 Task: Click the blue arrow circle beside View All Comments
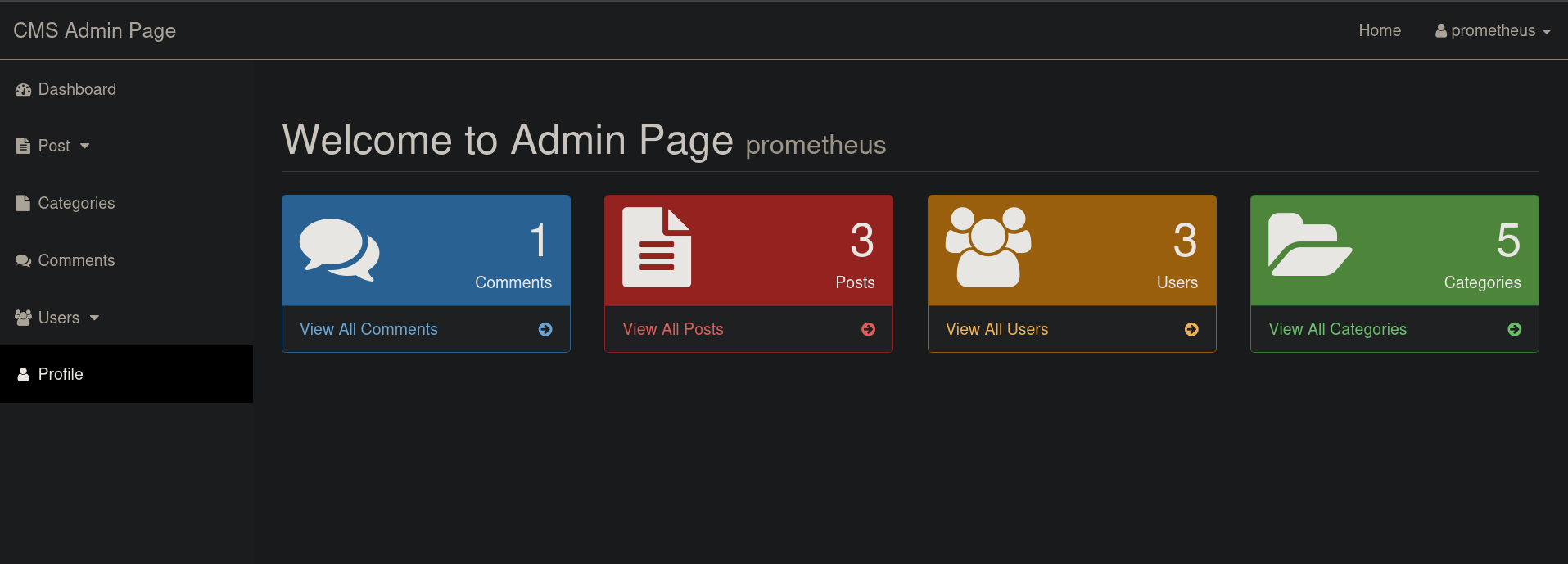click(x=545, y=329)
